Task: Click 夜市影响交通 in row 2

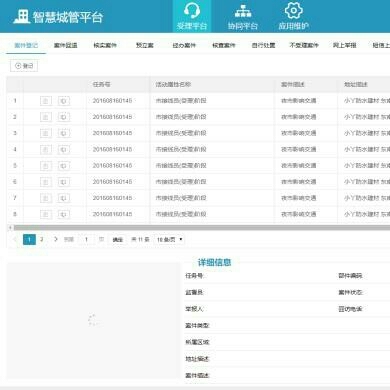Action: tap(298, 117)
